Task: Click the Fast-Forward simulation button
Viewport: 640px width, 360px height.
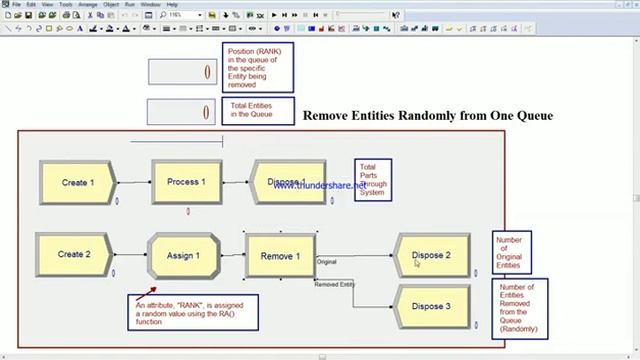Action: (x=295, y=15)
